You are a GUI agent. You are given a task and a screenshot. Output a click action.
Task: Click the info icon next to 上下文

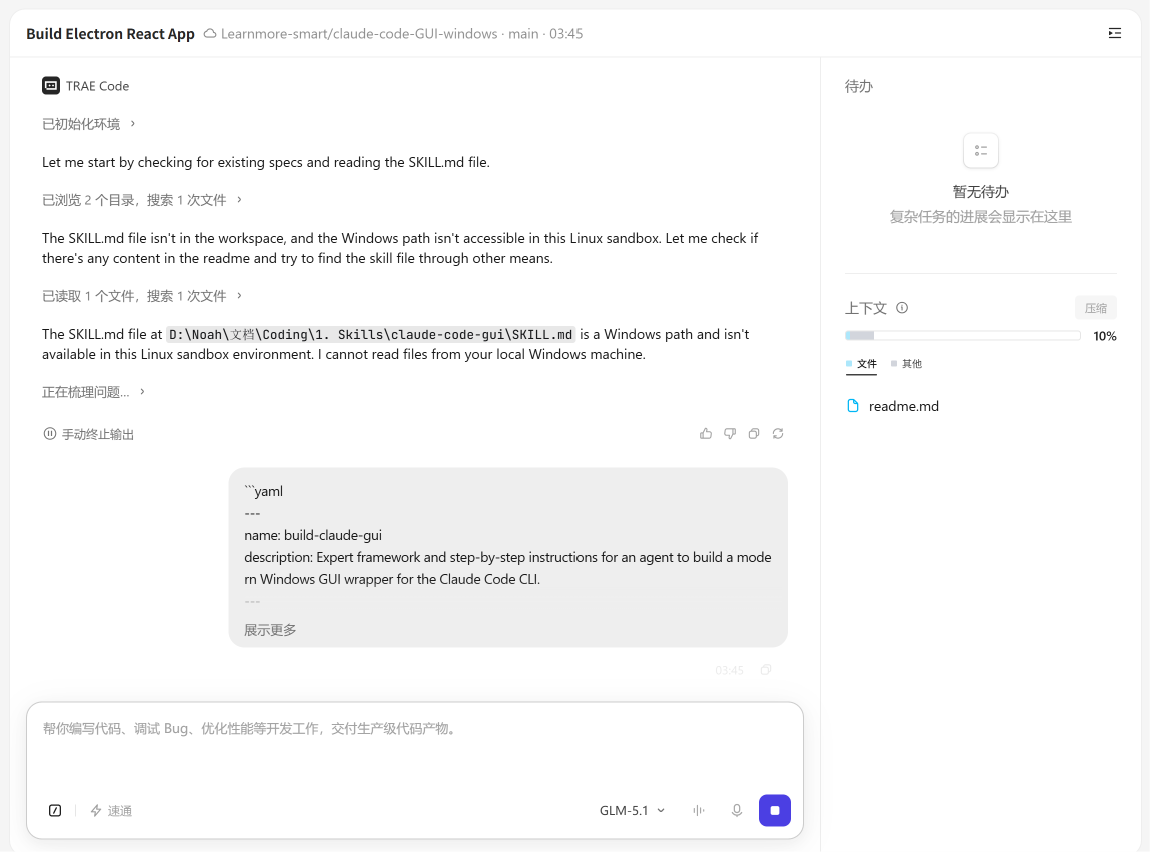tap(902, 308)
